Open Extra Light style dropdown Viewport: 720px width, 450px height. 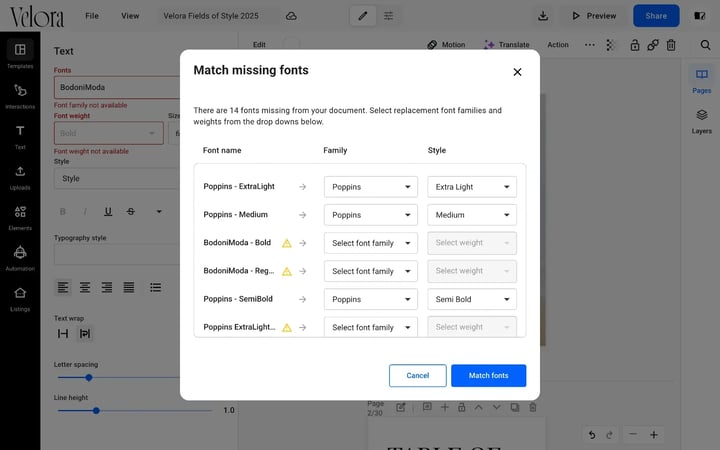click(x=472, y=187)
